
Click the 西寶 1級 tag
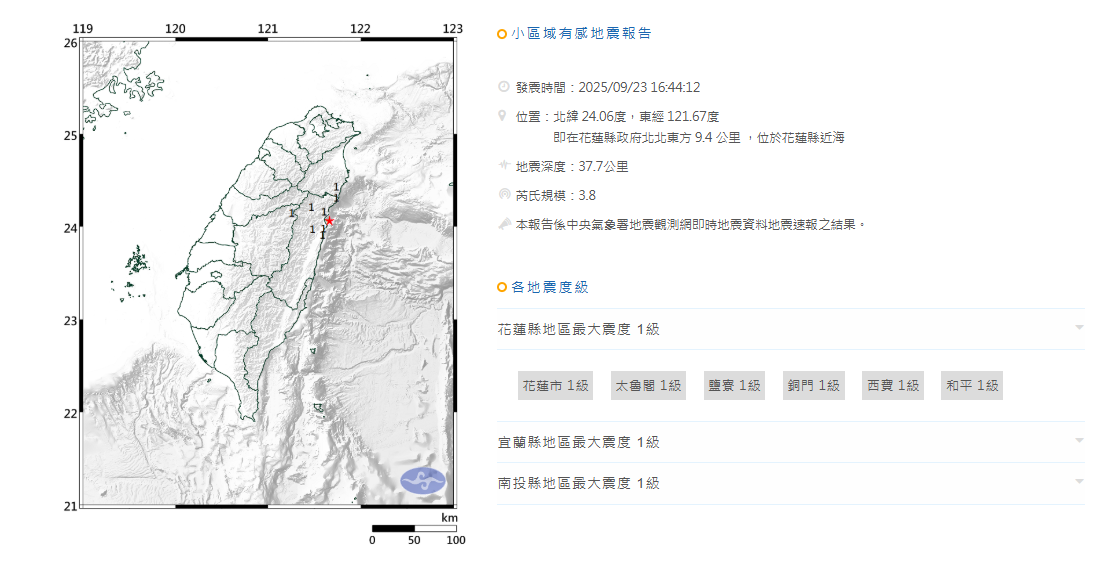[x=893, y=386]
